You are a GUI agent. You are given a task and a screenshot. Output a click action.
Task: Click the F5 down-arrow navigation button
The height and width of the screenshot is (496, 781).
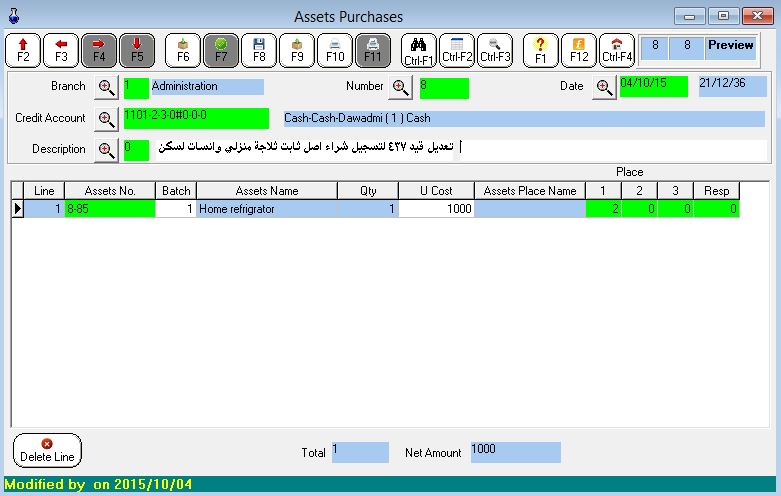point(137,50)
